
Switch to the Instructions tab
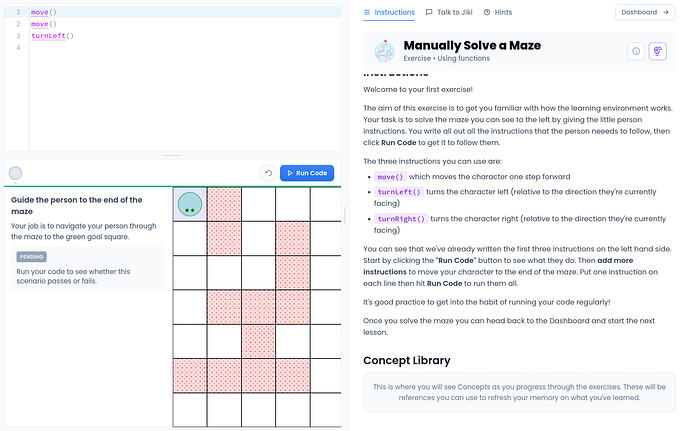pyautogui.click(x=389, y=12)
